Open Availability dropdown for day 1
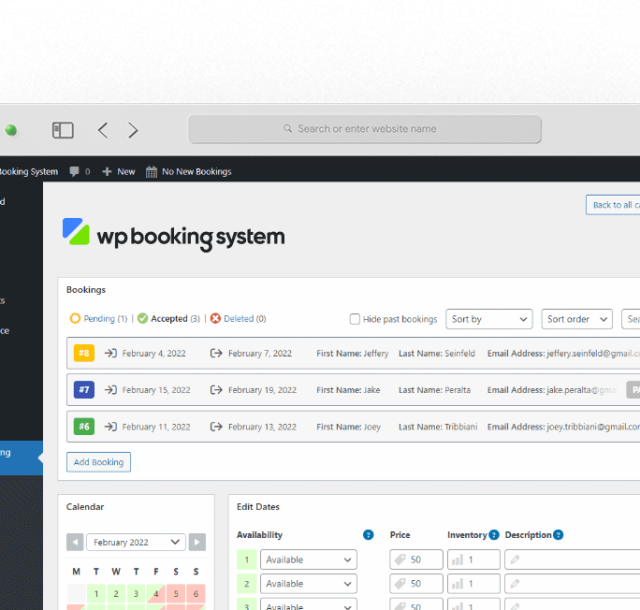The height and width of the screenshot is (610, 640). (x=308, y=560)
